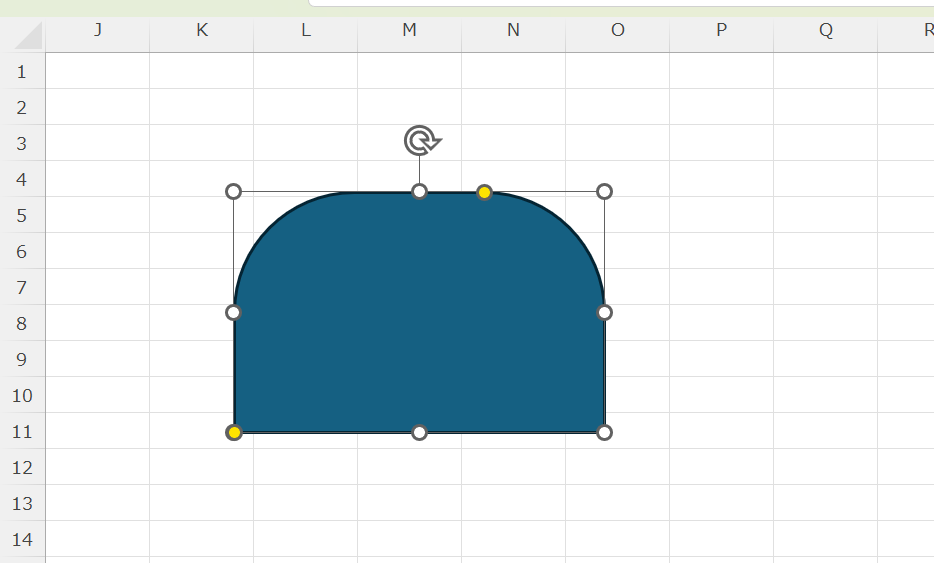Select column K by its header

(x=202, y=30)
